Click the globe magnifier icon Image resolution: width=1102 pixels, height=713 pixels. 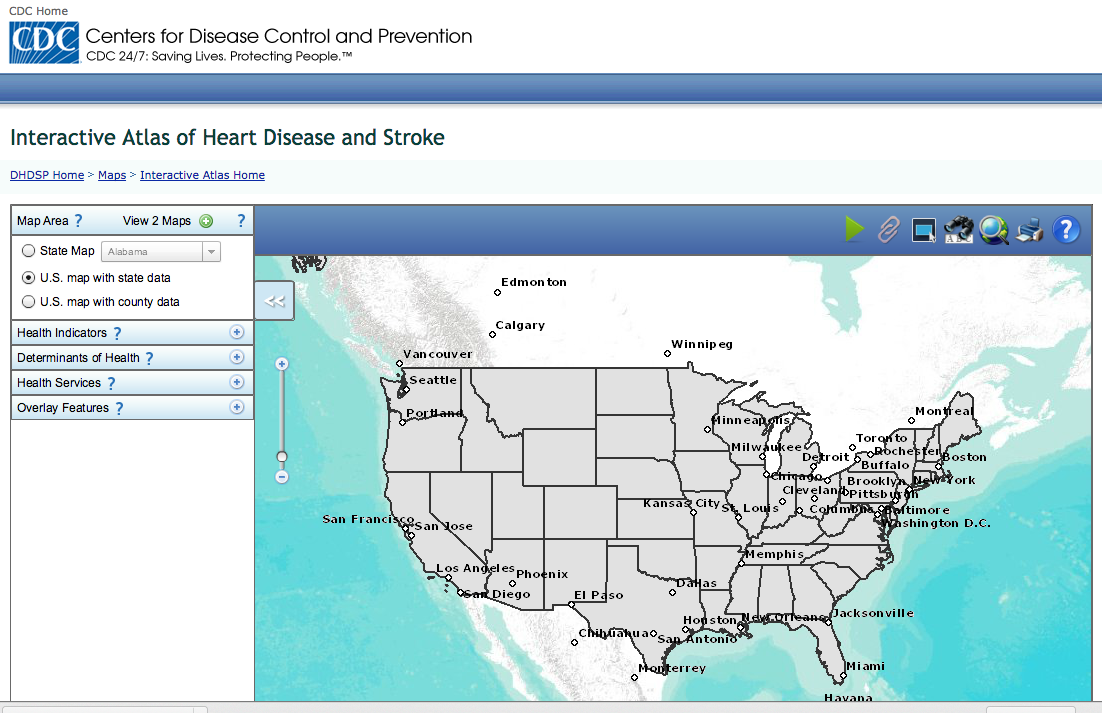point(993,229)
